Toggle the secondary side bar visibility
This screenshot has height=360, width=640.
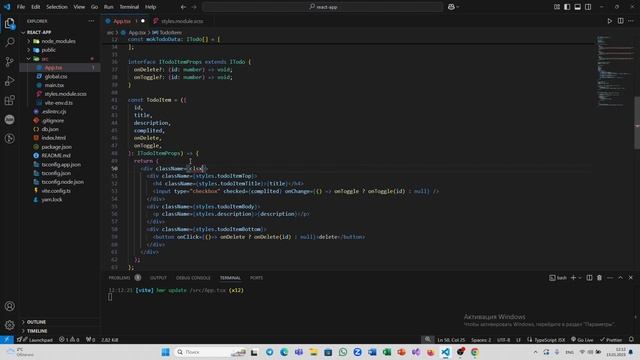point(588,7)
